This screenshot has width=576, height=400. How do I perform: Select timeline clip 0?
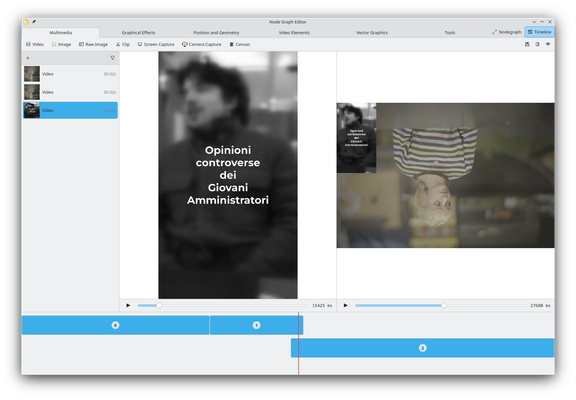coord(115,325)
